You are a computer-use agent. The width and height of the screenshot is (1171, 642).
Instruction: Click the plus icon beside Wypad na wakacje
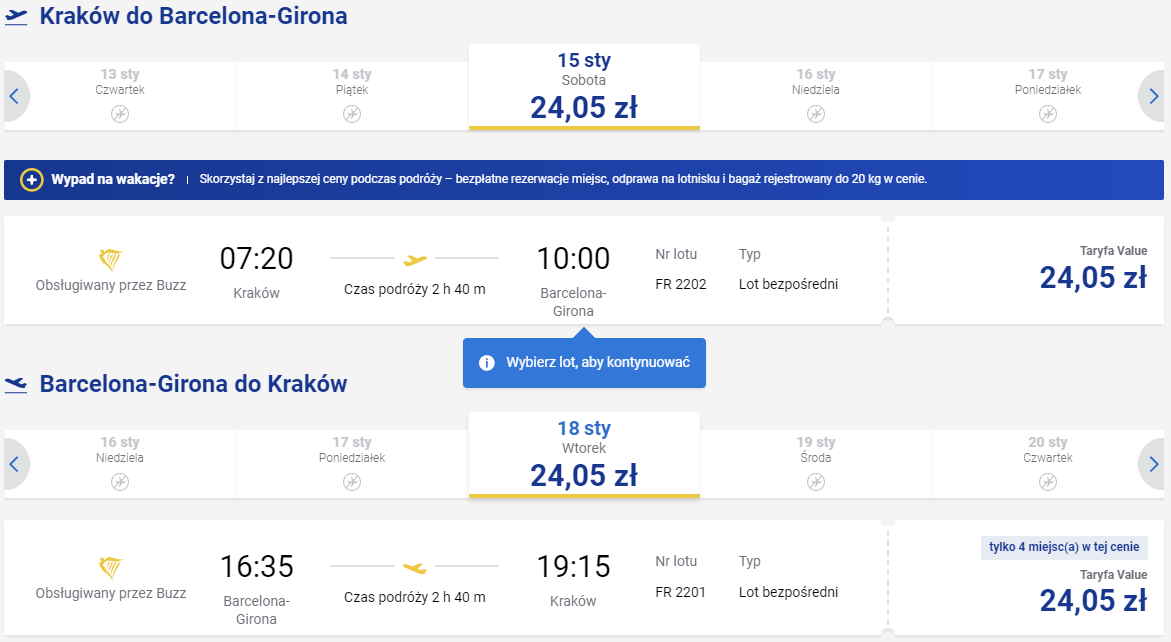[31, 180]
